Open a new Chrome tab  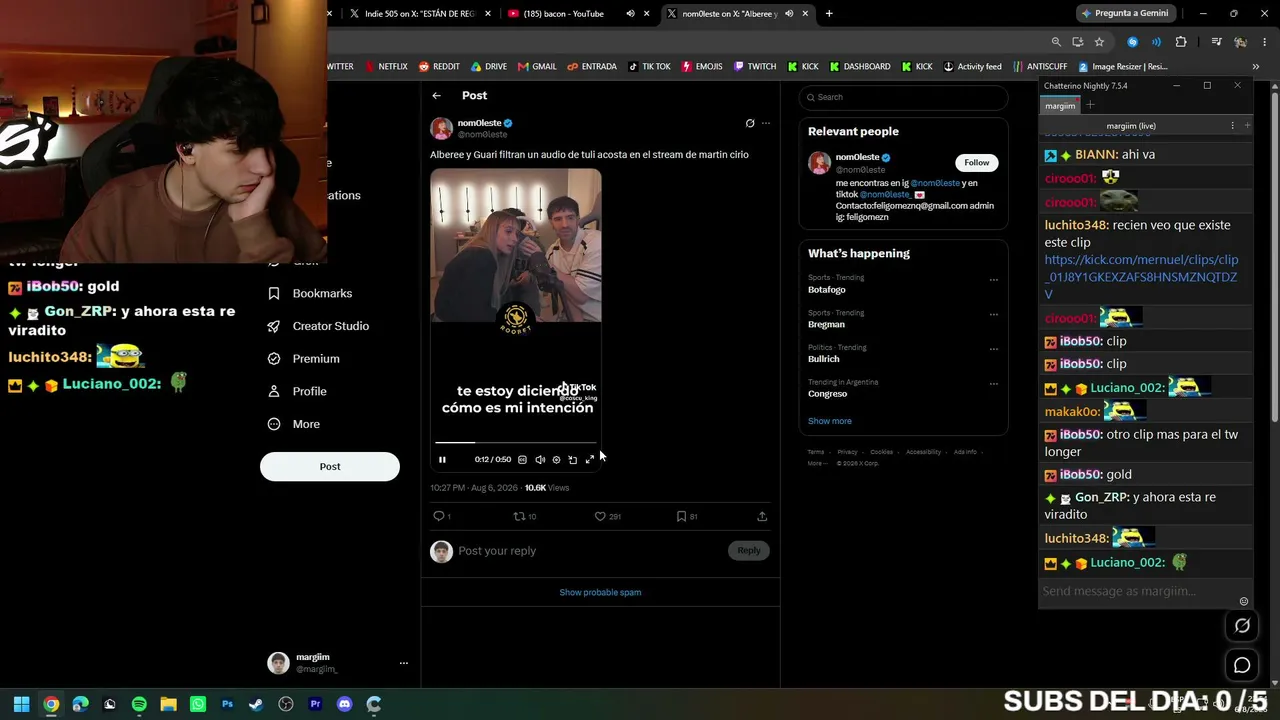click(x=829, y=14)
